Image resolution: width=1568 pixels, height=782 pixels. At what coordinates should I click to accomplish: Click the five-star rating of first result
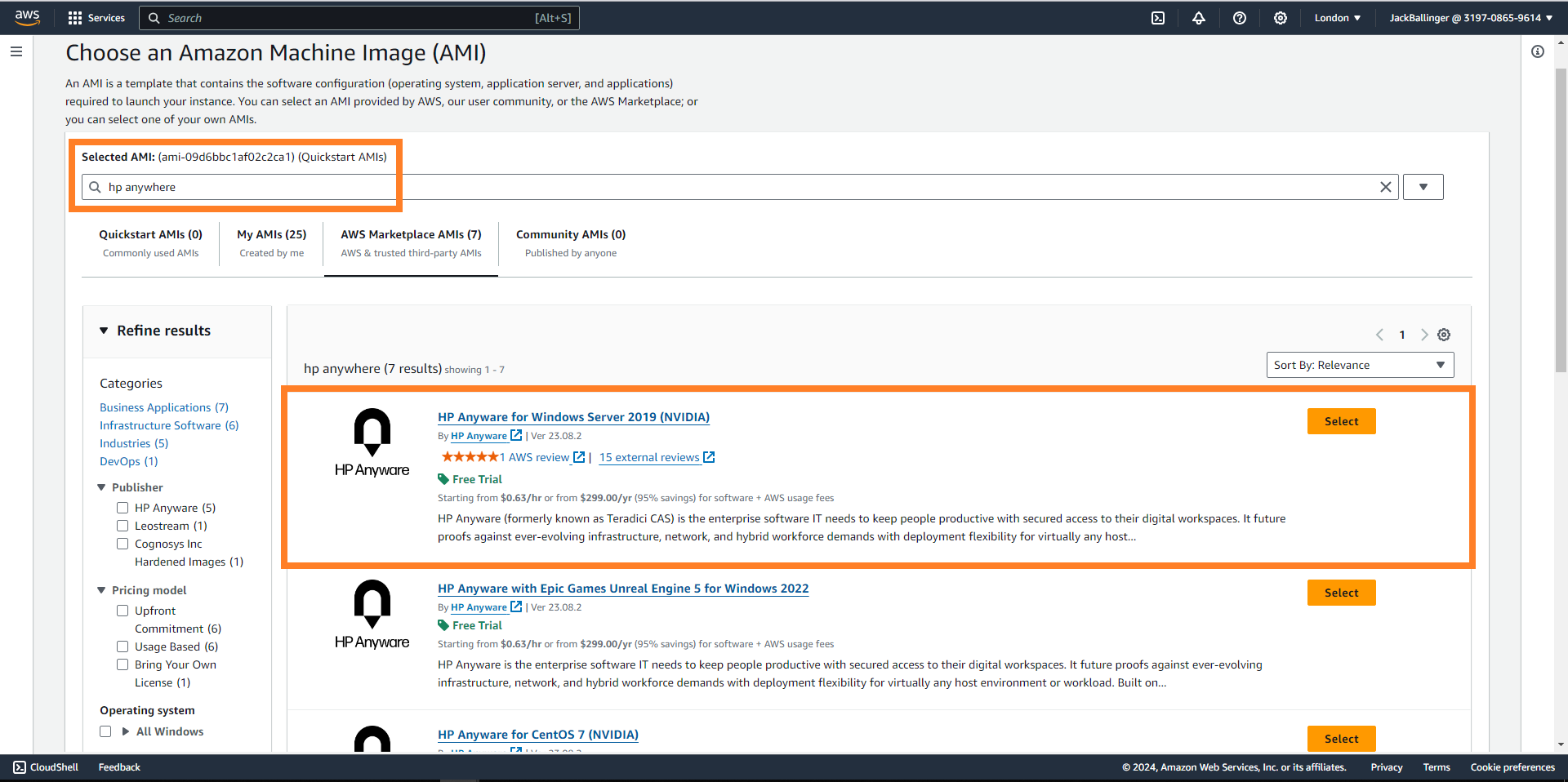tap(470, 457)
